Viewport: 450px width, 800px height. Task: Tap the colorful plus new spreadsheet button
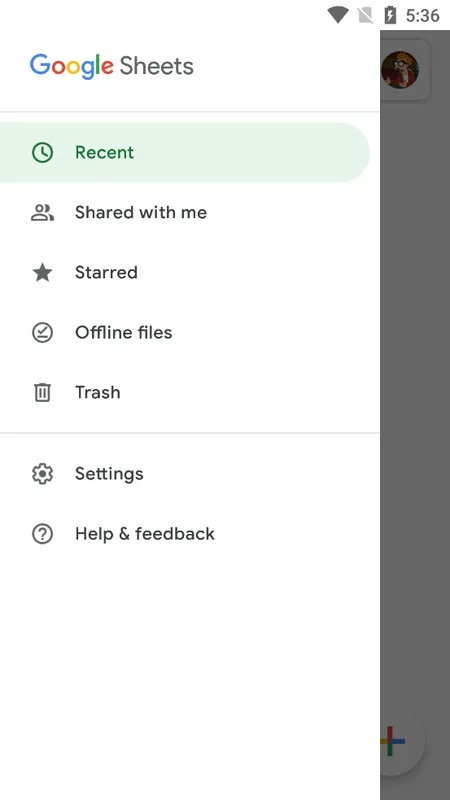coord(394,741)
